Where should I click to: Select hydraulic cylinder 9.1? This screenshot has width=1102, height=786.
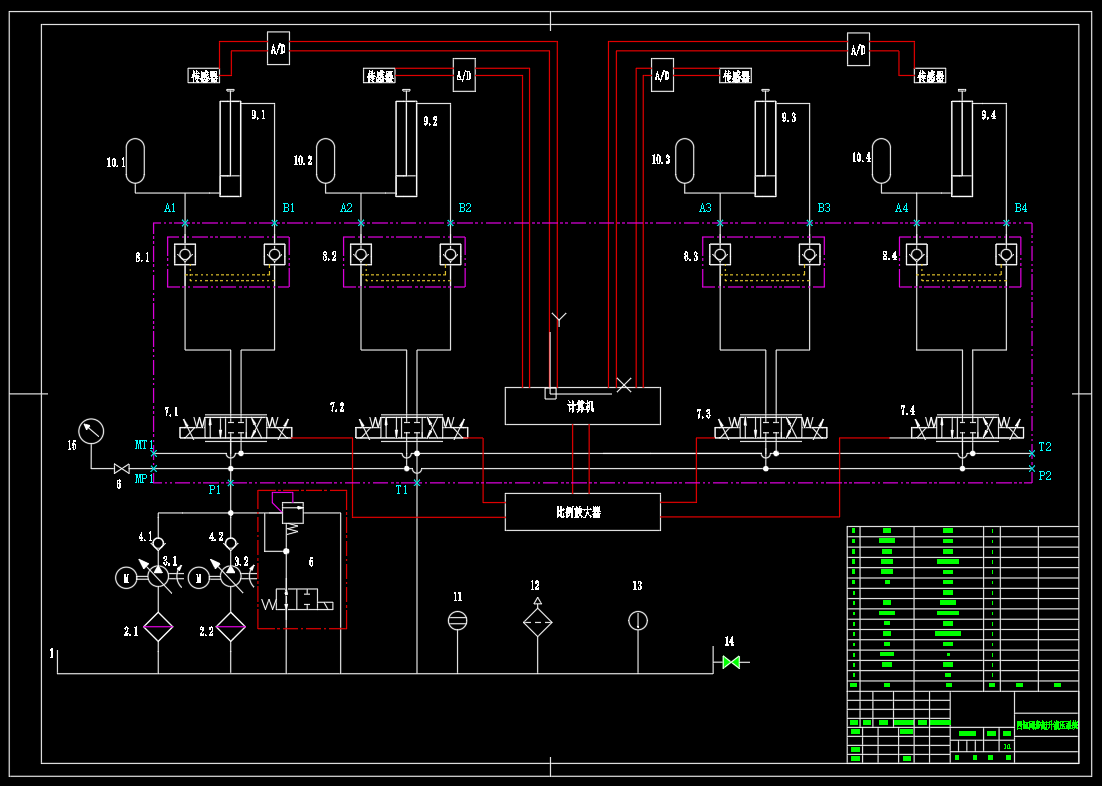click(231, 143)
